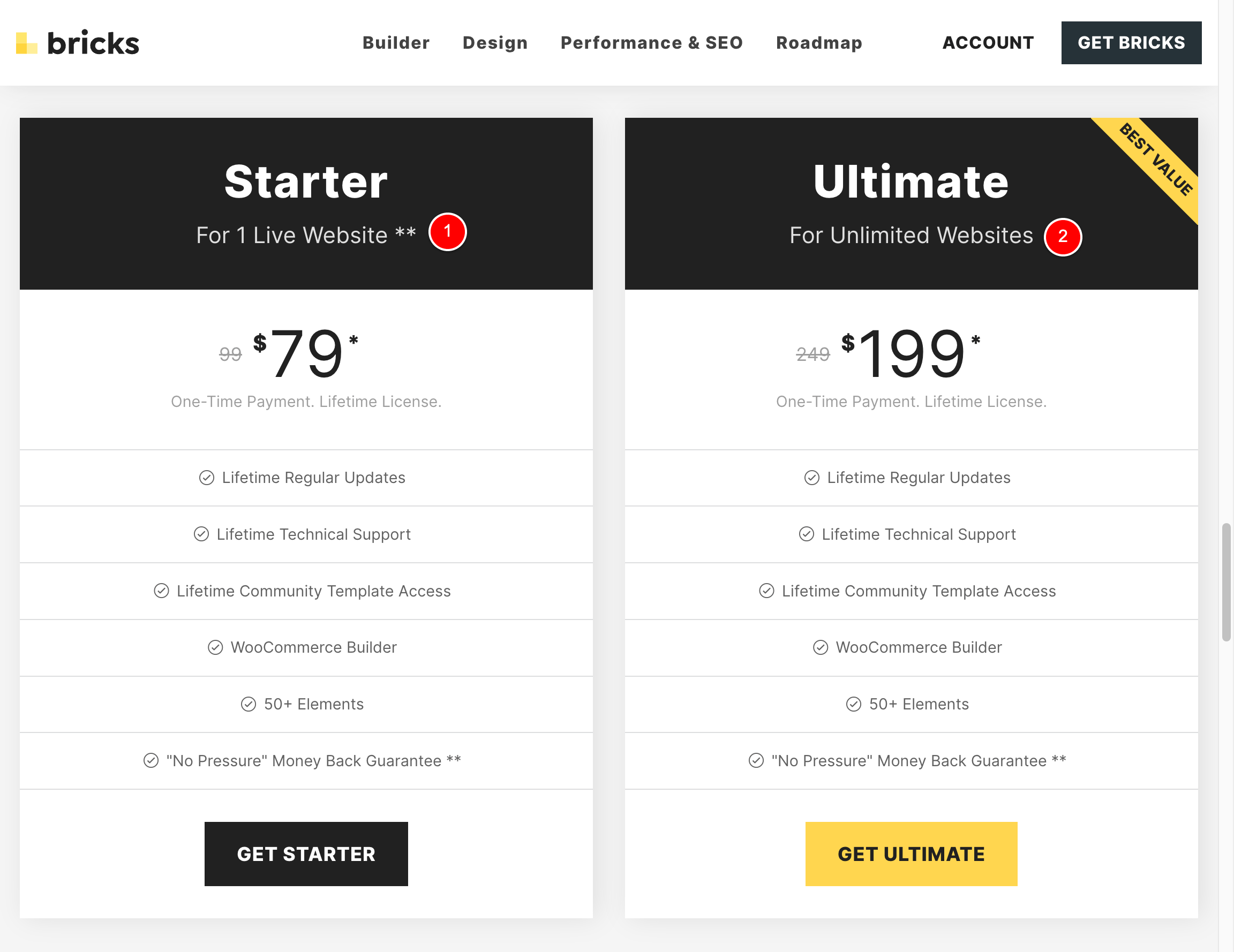Go to Performance & SEO page

tap(651, 43)
